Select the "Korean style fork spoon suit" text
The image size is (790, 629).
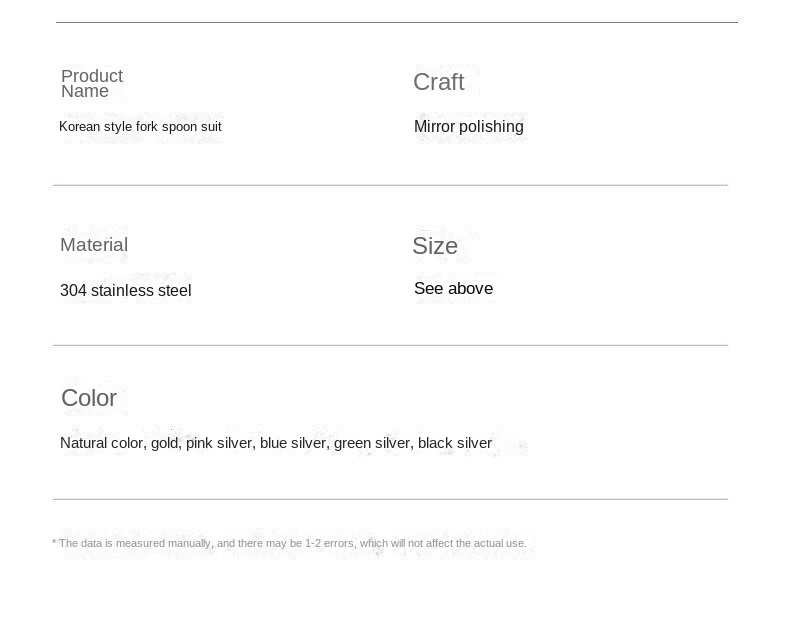[x=140, y=127]
